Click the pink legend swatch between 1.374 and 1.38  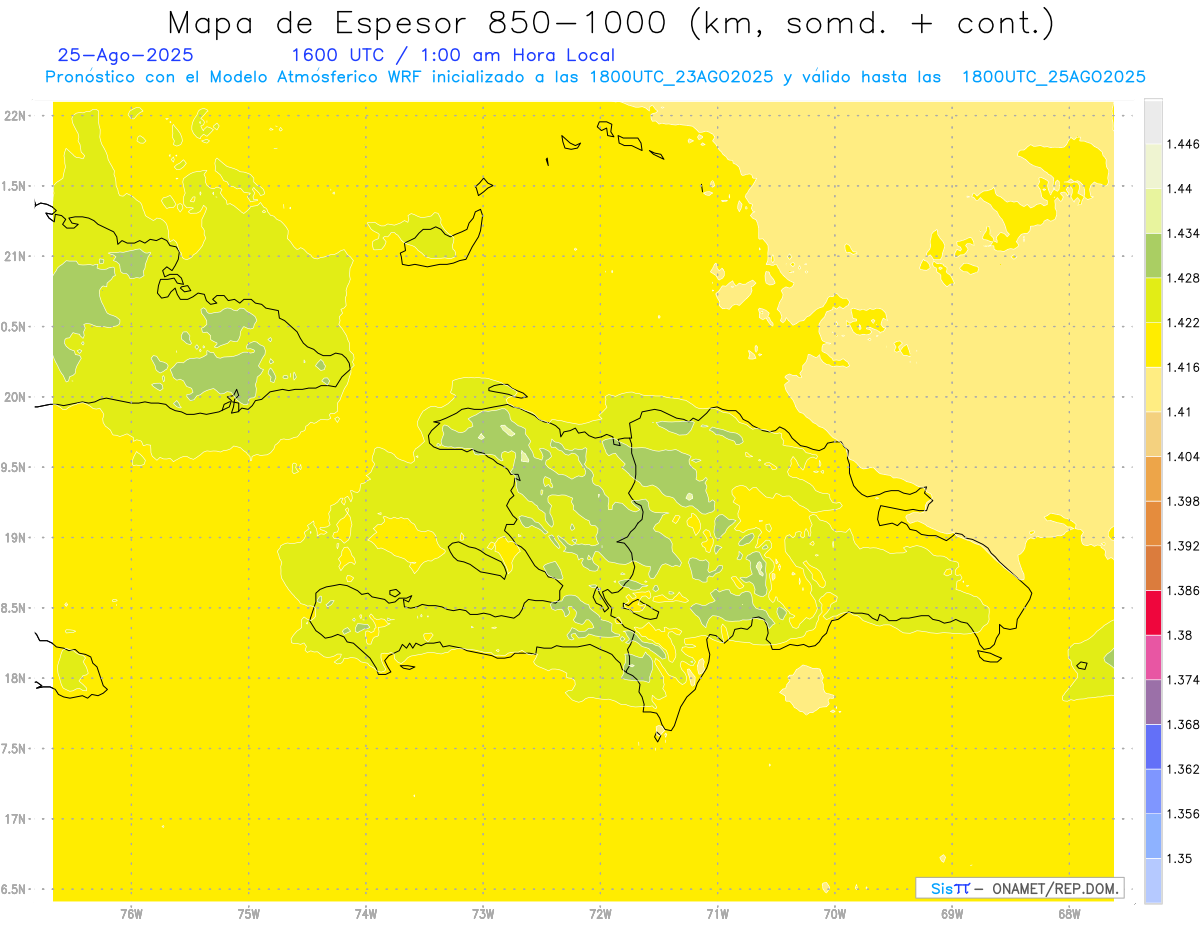(1153, 657)
